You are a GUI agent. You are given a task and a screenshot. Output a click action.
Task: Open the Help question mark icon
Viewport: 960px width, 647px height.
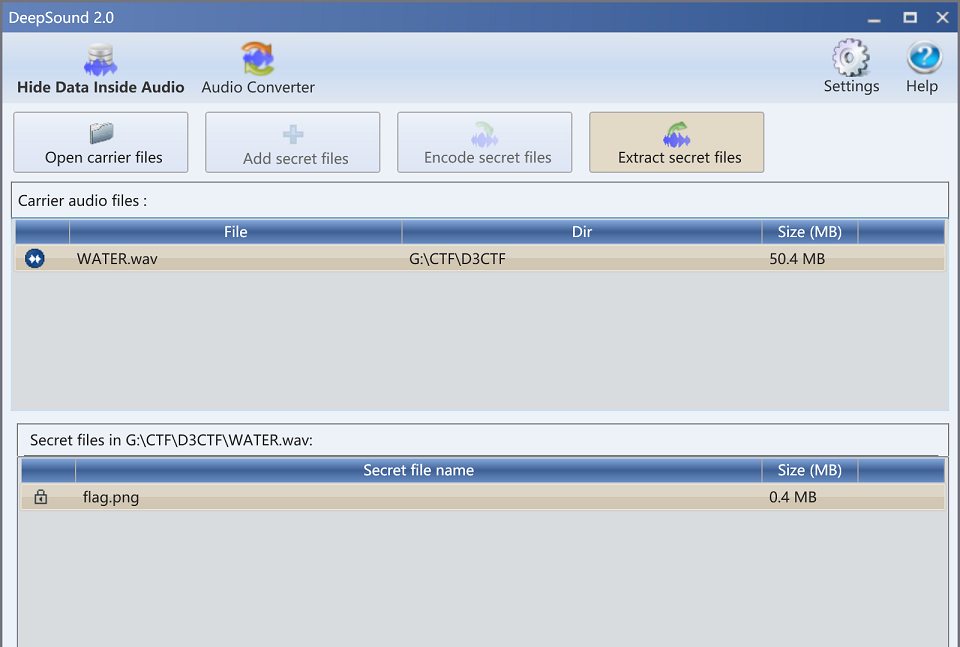tap(922, 67)
